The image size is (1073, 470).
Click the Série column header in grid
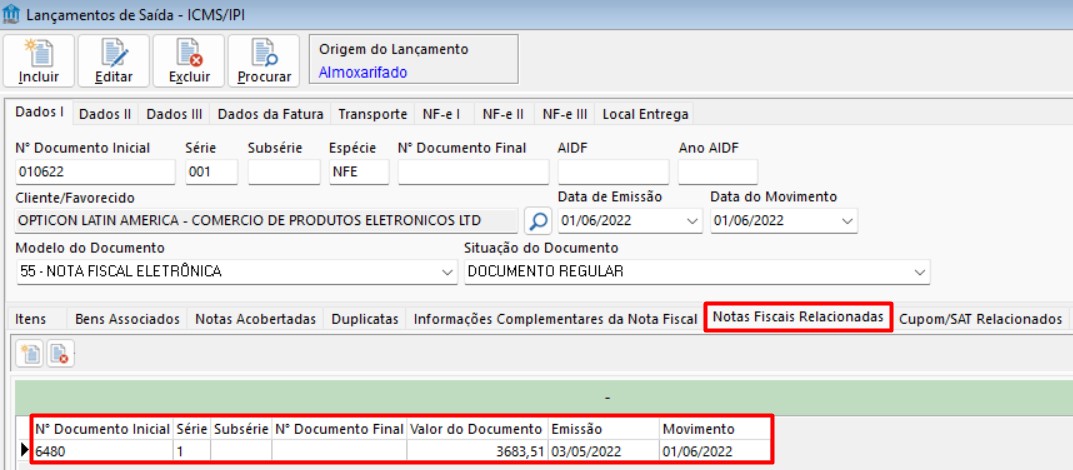pos(192,430)
